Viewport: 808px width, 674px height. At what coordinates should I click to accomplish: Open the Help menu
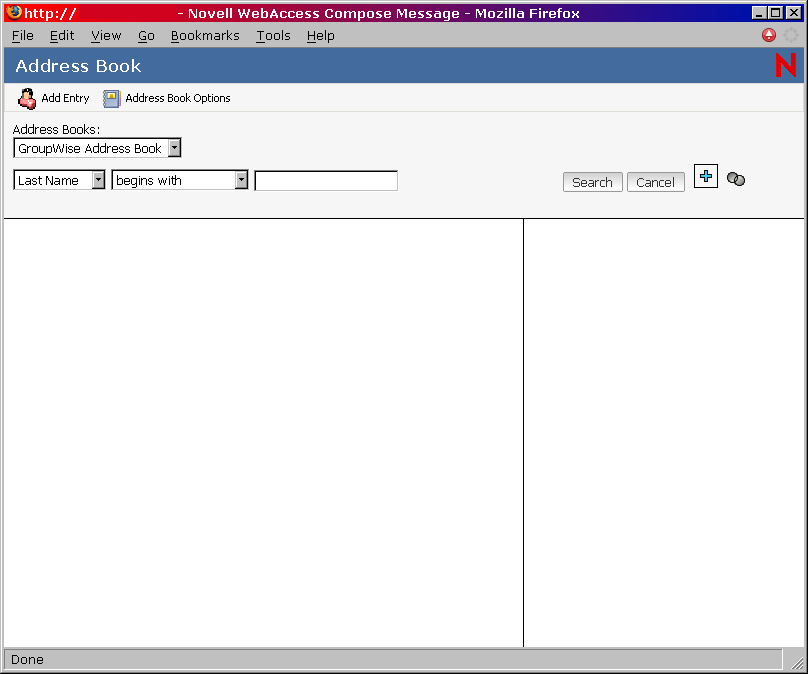point(321,36)
